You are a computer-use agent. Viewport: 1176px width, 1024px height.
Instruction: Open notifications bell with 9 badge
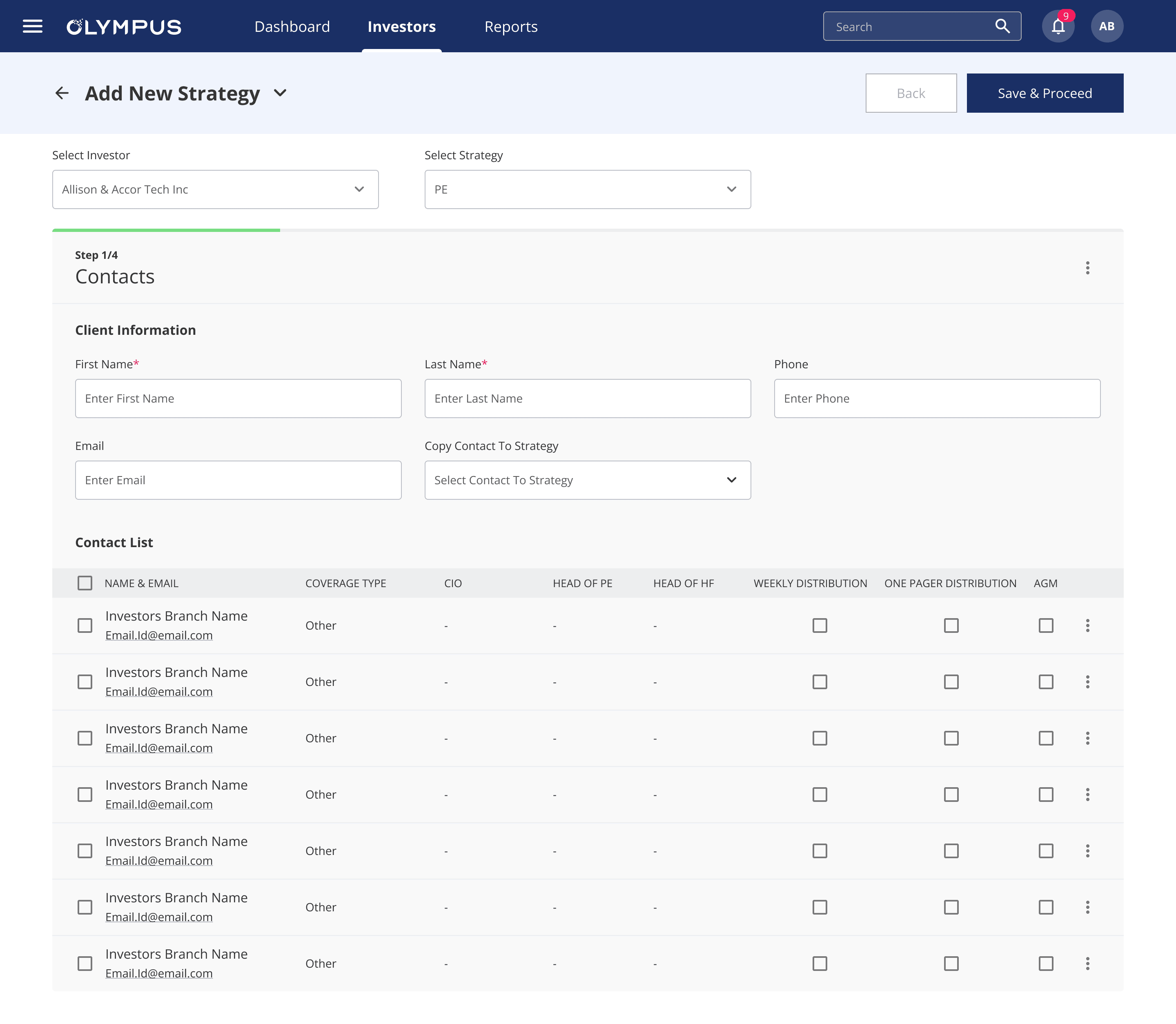(x=1058, y=26)
